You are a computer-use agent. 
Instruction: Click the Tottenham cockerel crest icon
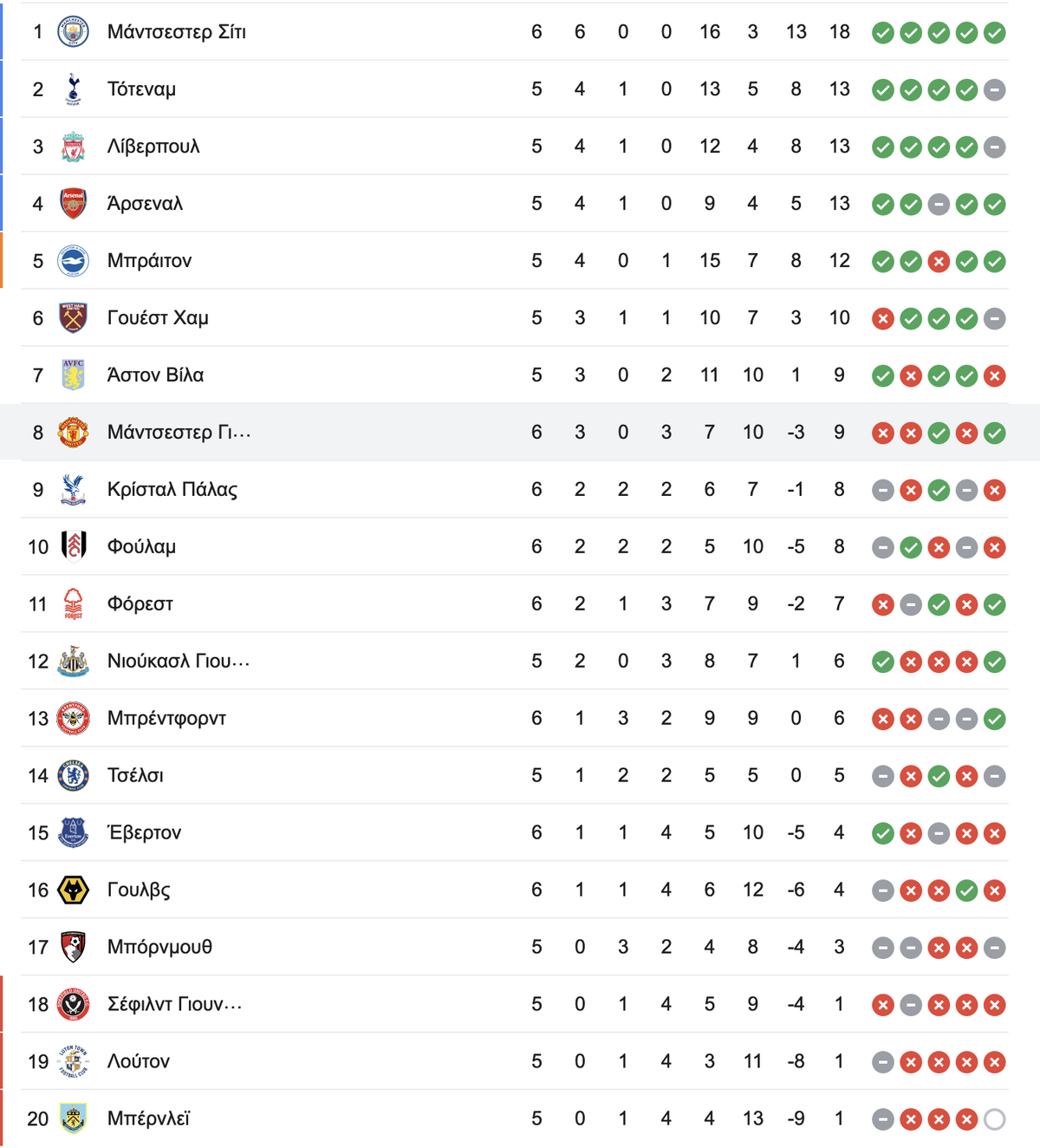(x=73, y=89)
